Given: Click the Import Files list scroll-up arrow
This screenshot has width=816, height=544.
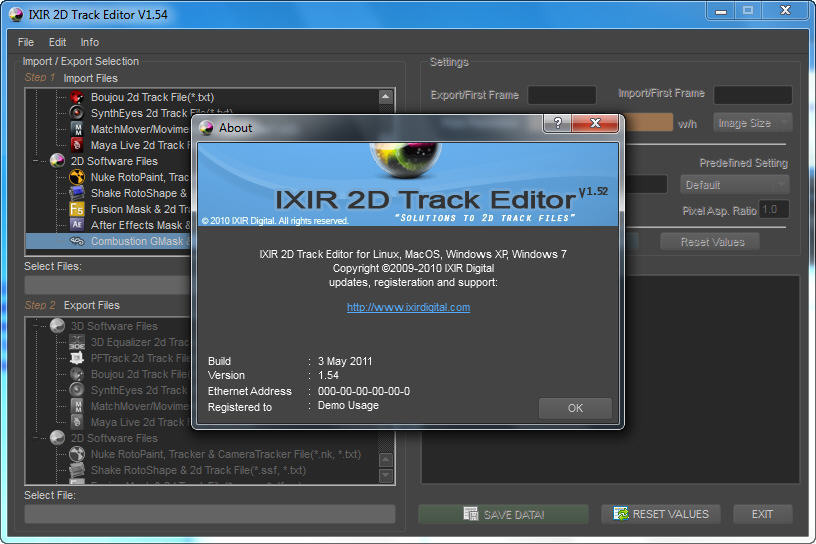Looking at the screenshot, I should coord(386,96).
